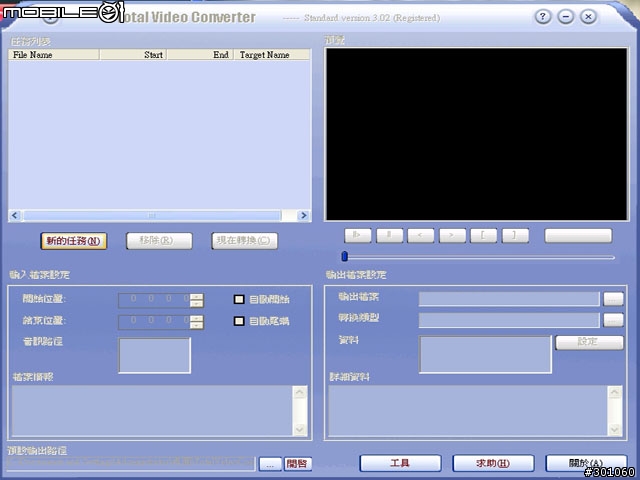Click the step backward '<' preview button
The height and width of the screenshot is (480, 640).
point(420,236)
